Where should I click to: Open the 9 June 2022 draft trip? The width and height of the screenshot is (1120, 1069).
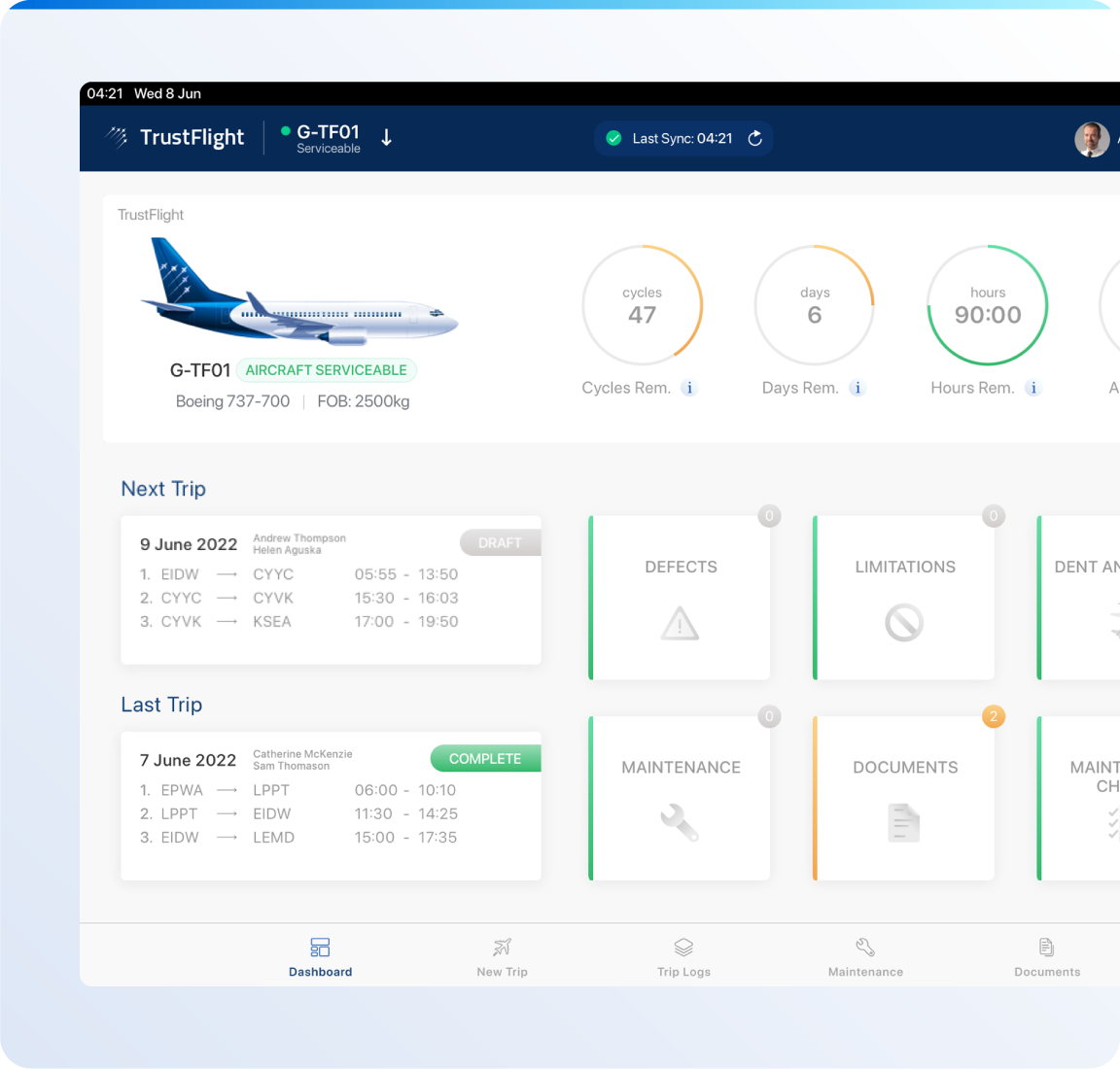331,590
